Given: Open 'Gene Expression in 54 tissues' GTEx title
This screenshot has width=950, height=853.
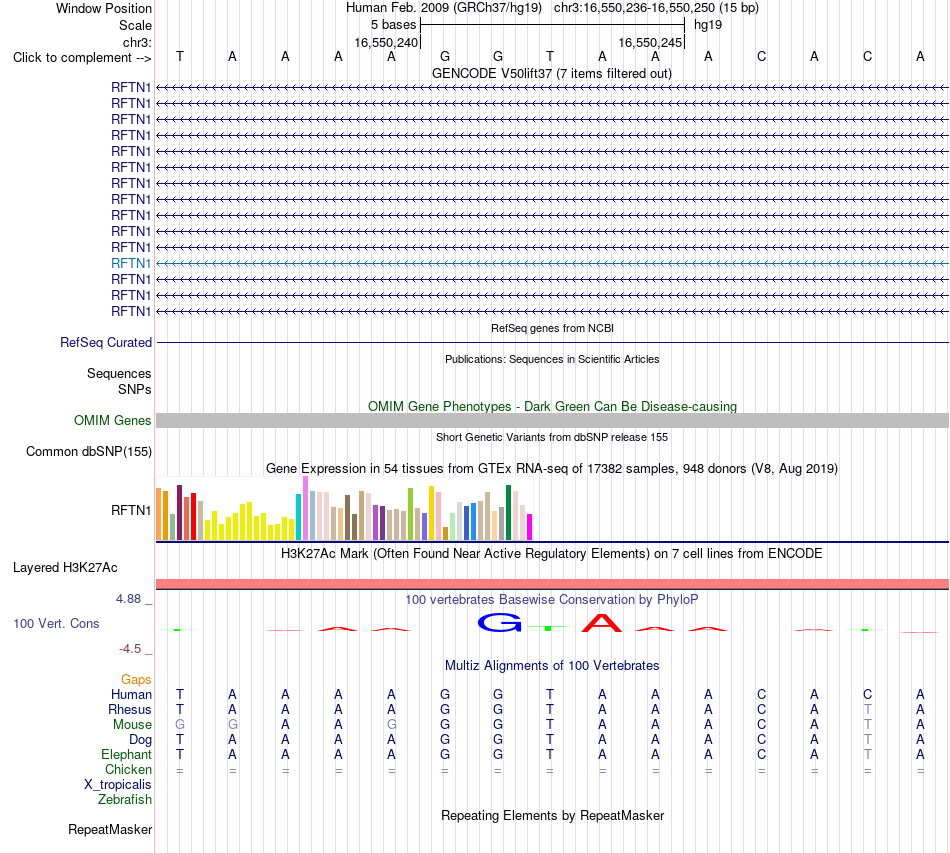Looking at the screenshot, I should pyautogui.click(x=552, y=468).
